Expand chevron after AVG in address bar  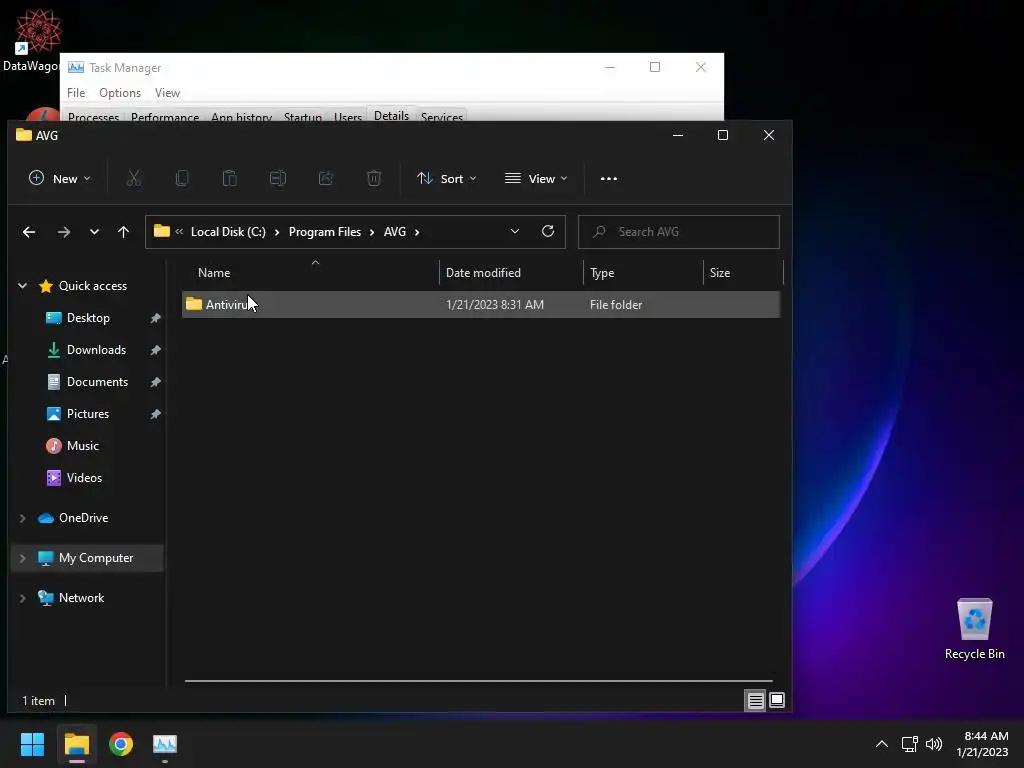[417, 232]
